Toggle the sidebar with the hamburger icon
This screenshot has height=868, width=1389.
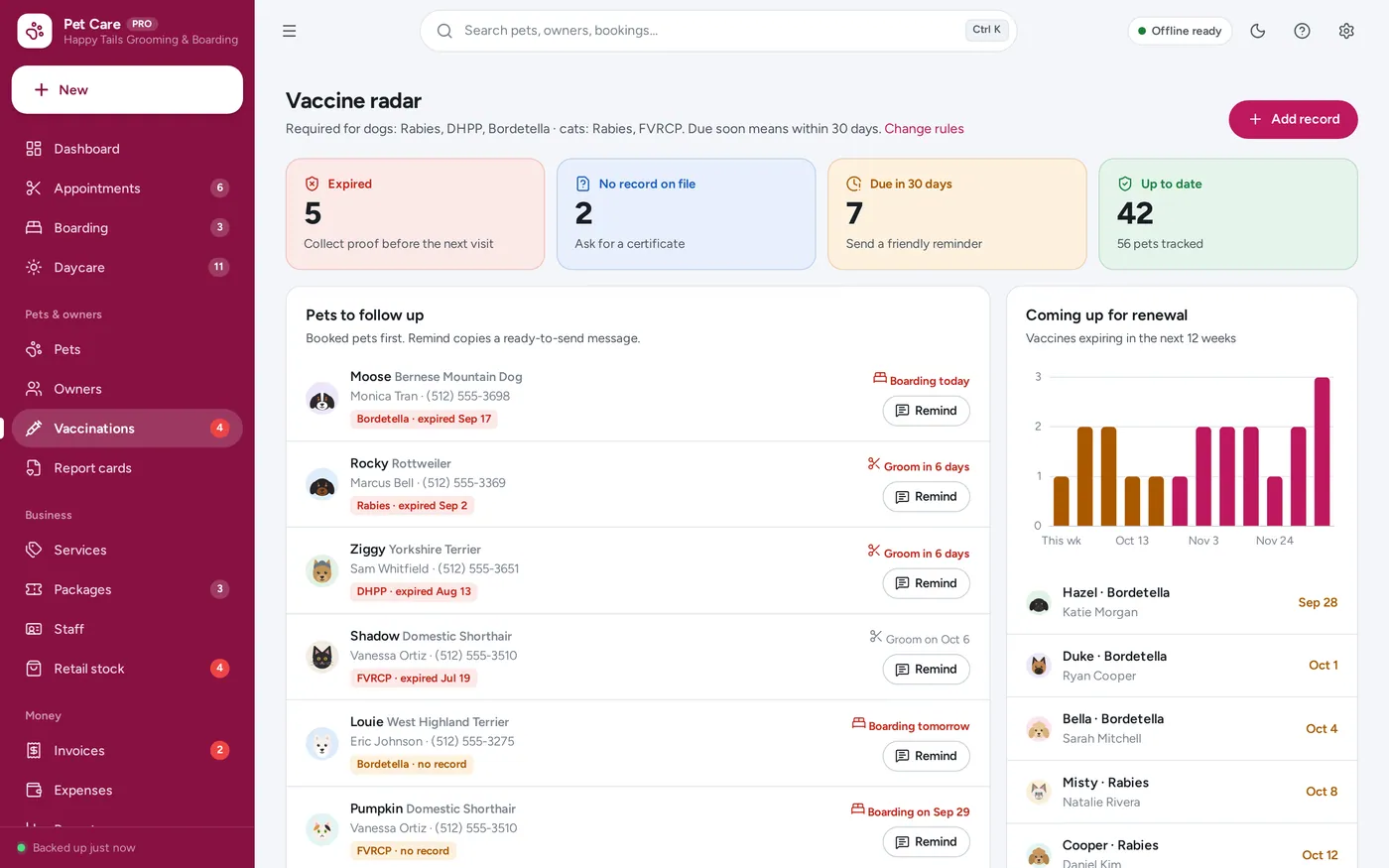(289, 31)
